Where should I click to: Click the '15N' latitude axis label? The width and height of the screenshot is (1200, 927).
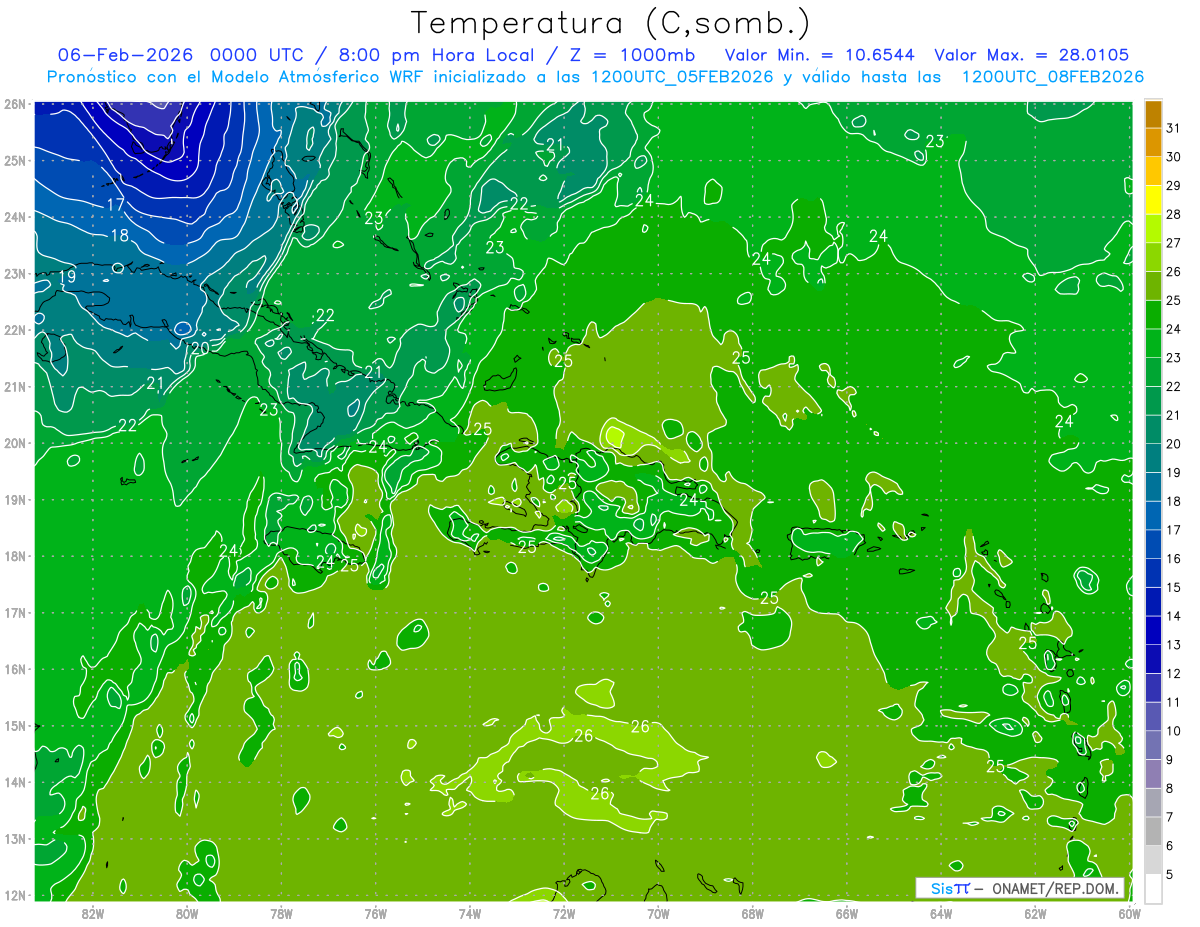click(14, 726)
